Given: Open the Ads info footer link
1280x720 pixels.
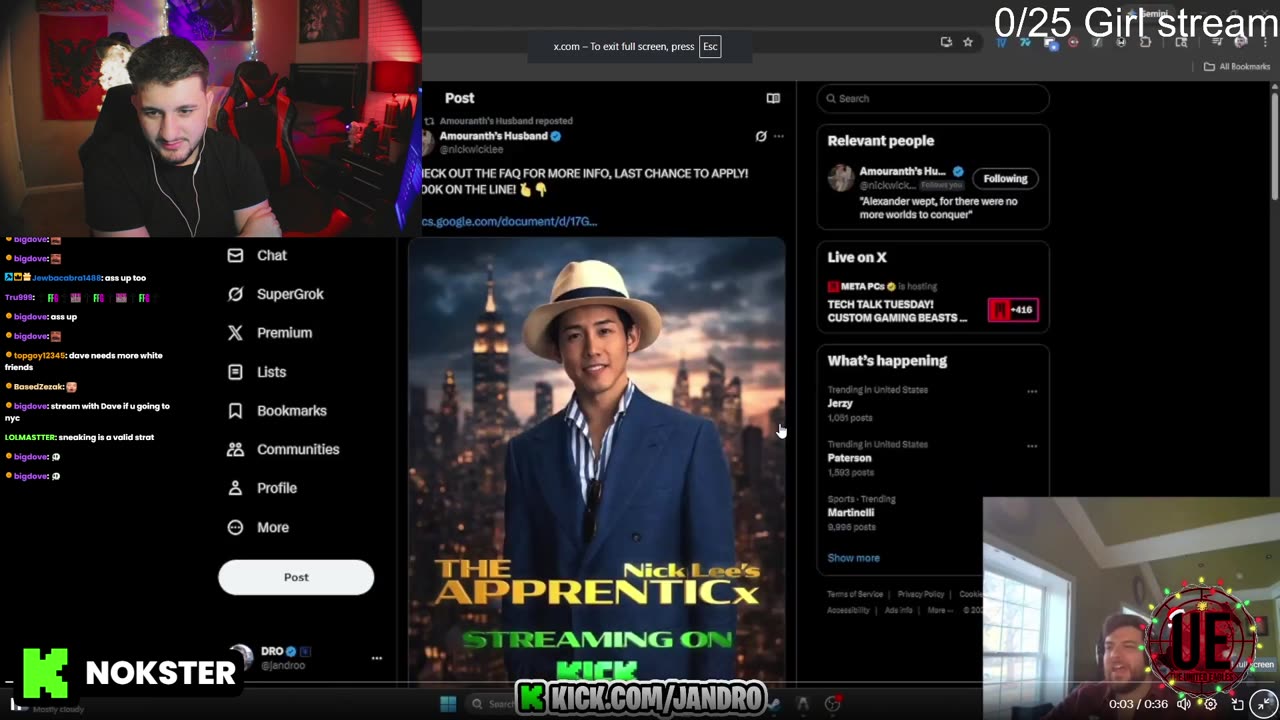Looking at the screenshot, I should point(898,610).
